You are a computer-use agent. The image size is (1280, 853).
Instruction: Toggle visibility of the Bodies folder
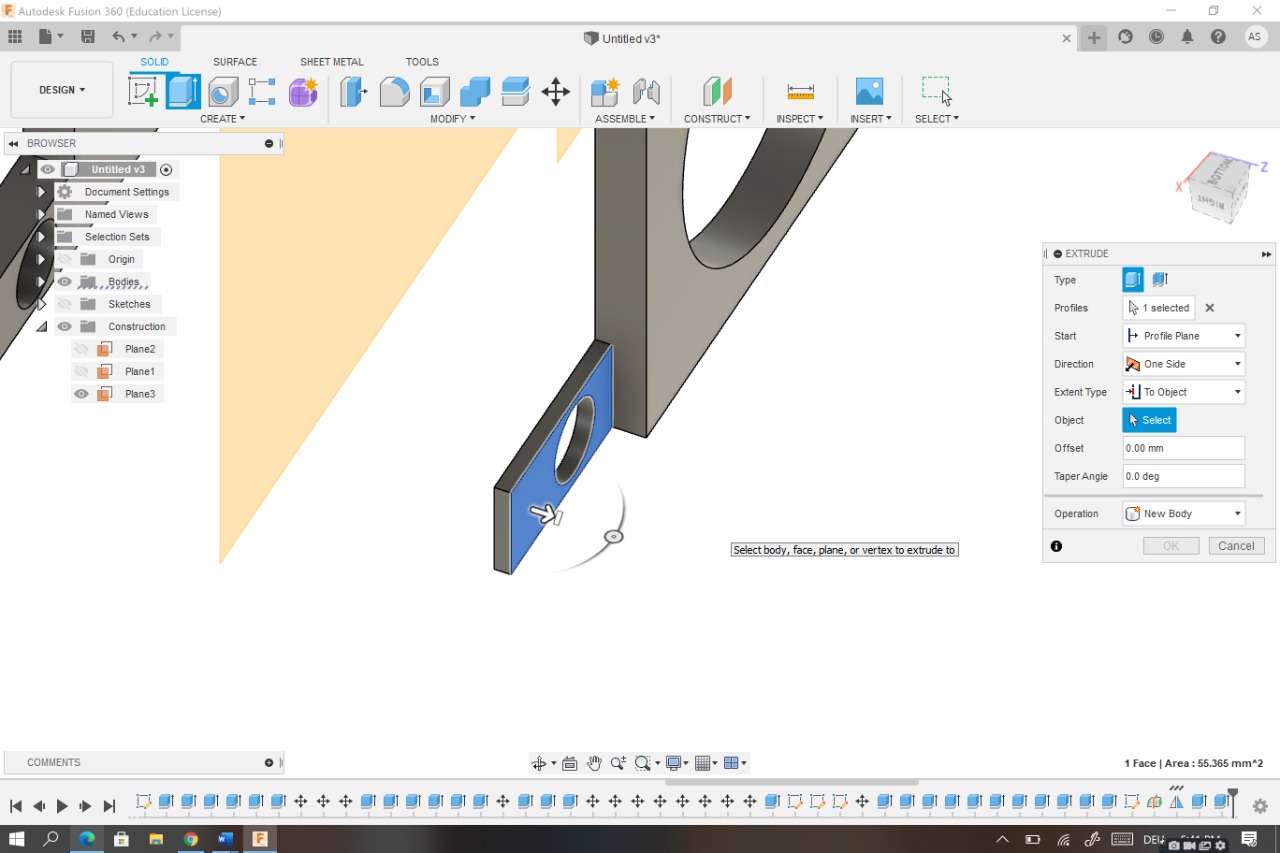coord(65,282)
